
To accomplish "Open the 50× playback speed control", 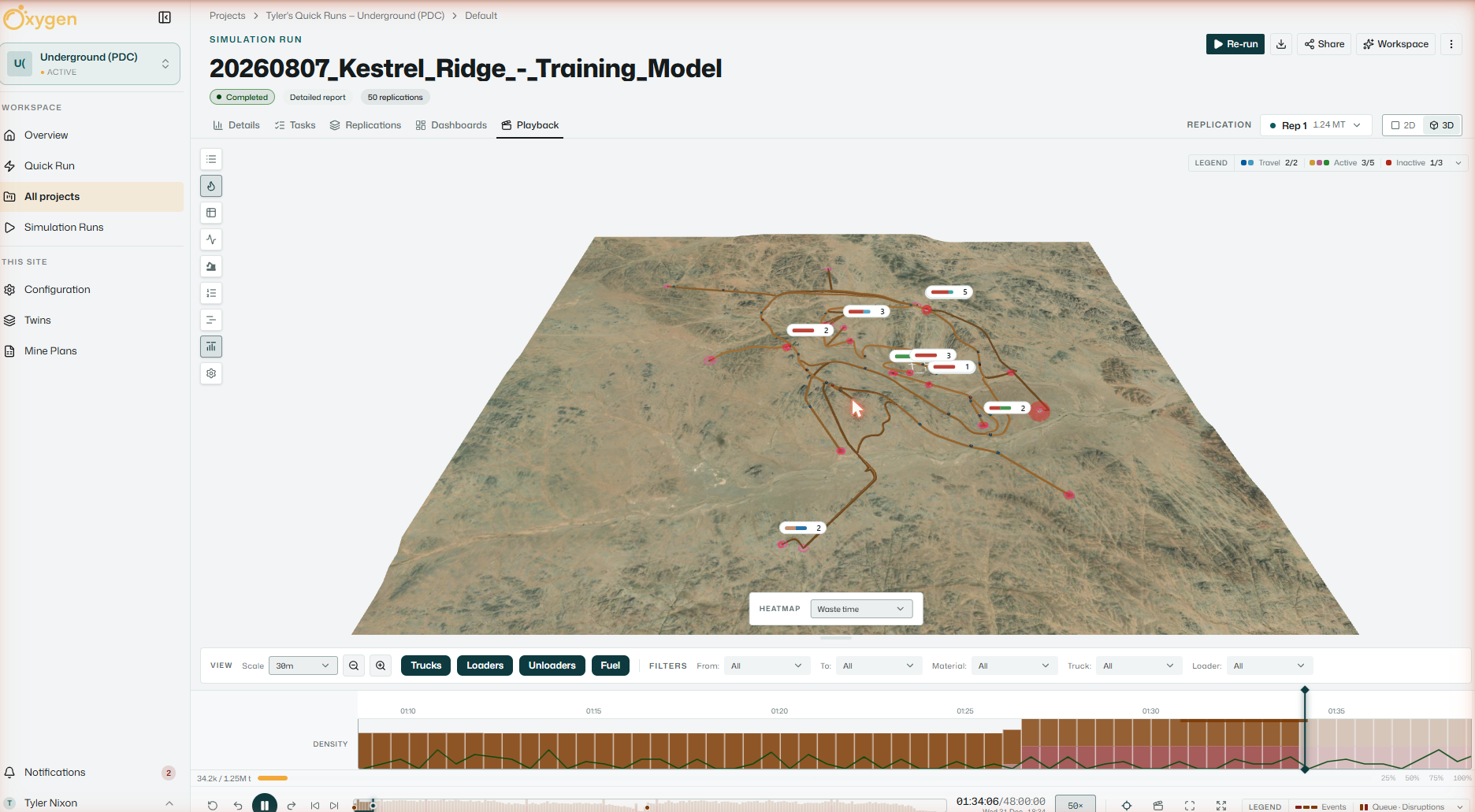I will coord(1076,805).
